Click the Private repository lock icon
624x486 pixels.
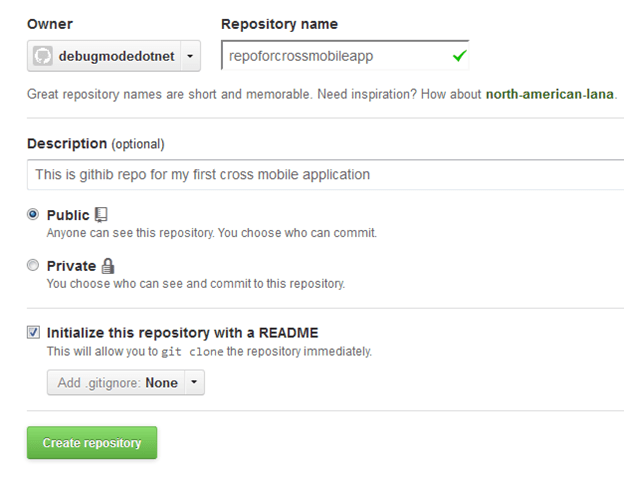coord(107,266)
